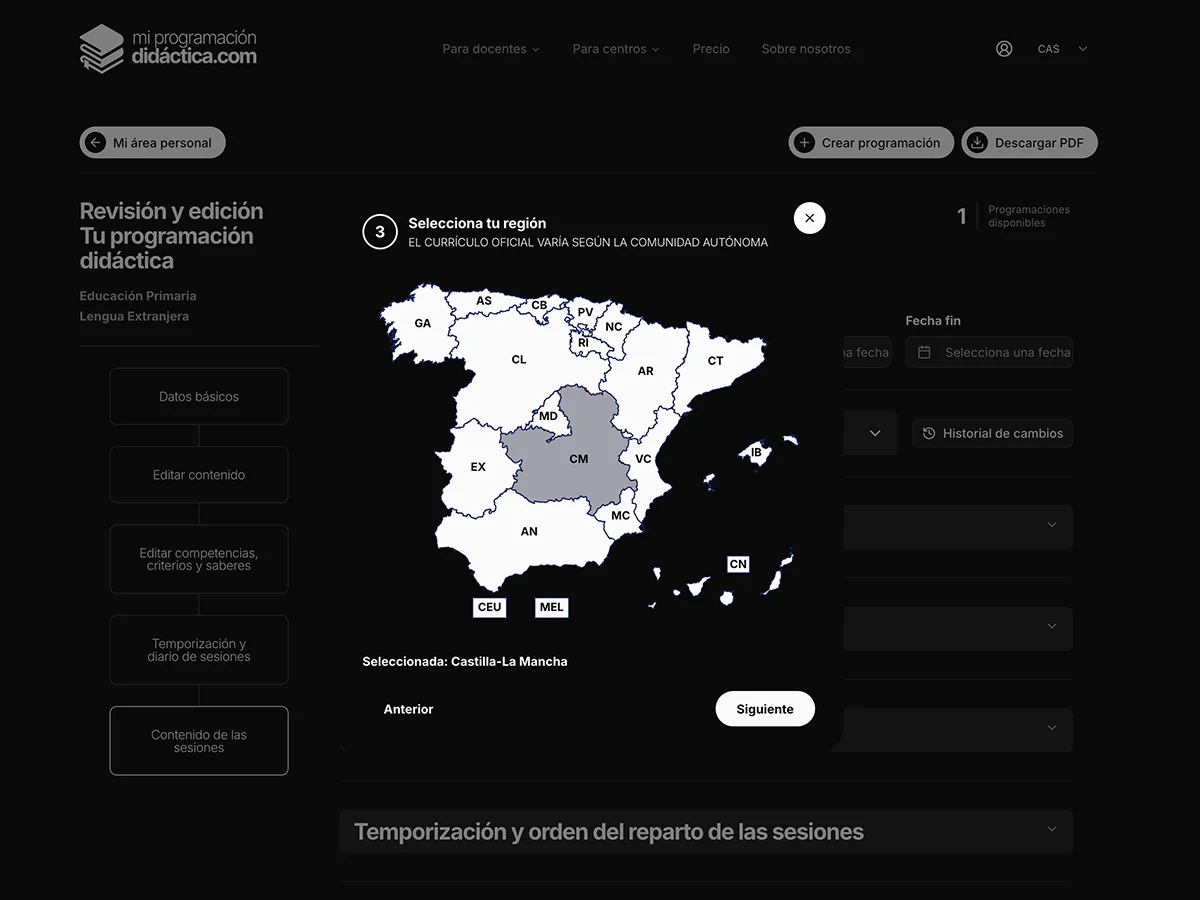Click the back arrow icon in Mi área personal
1200x900 pixels.
[x=96, y=143]
